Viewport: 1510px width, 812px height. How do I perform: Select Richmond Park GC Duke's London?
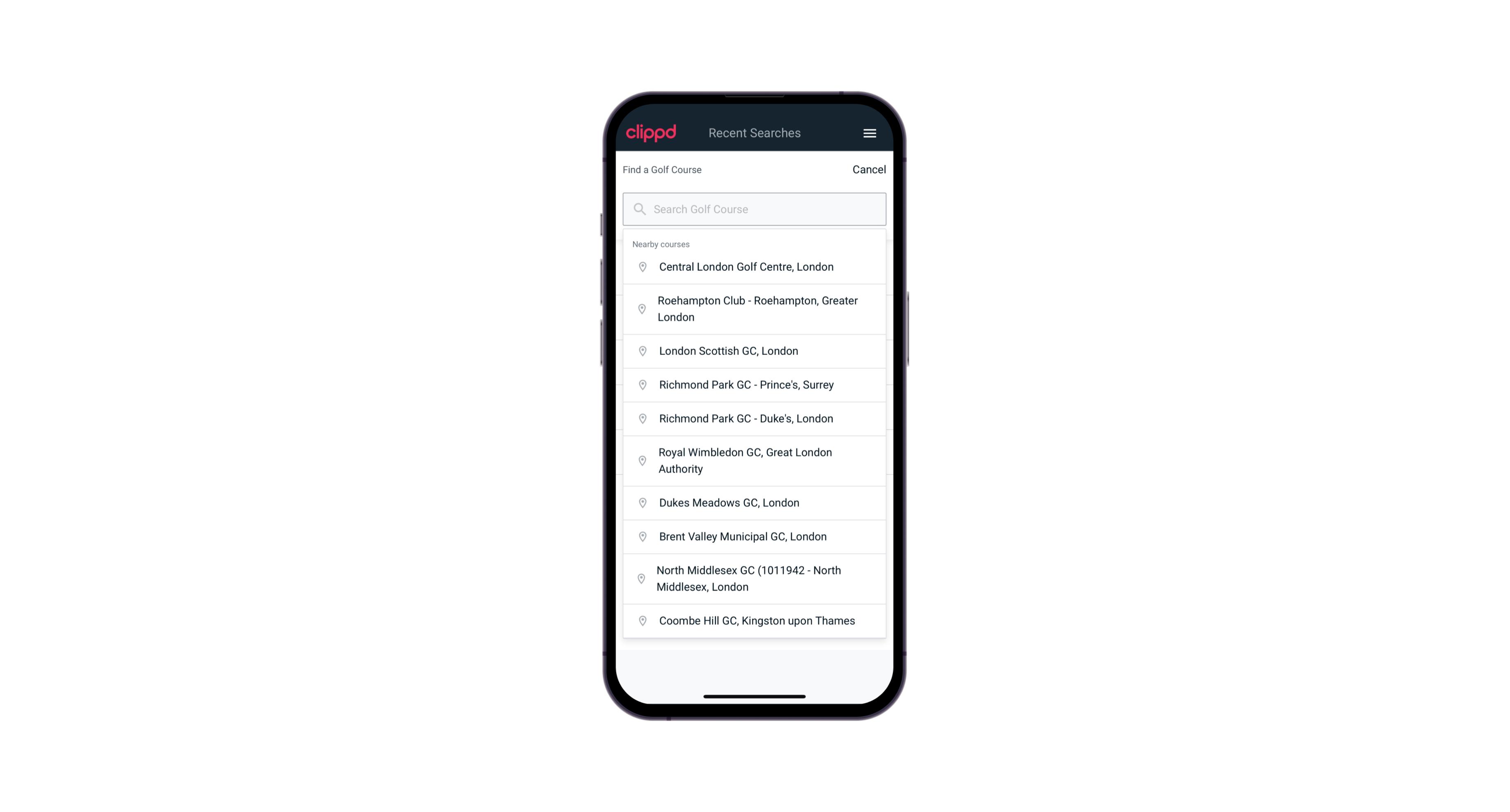[x=754, y=418]
